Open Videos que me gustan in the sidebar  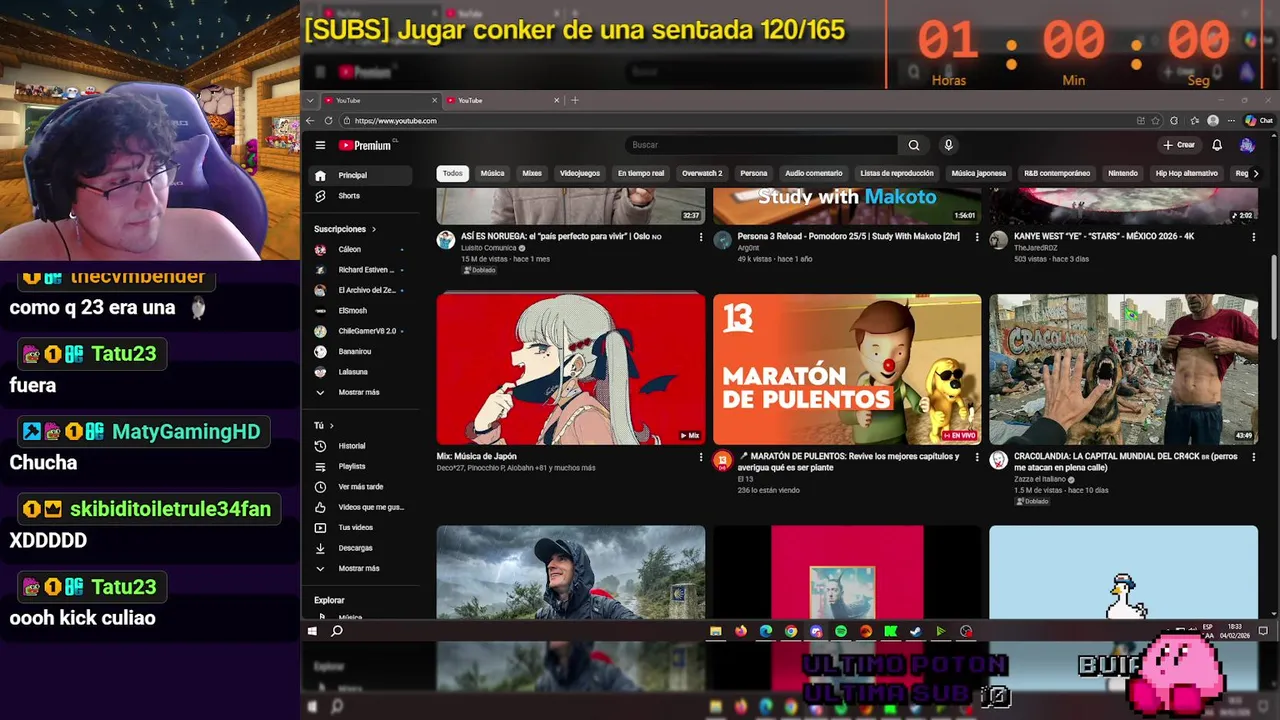[359, 507]
